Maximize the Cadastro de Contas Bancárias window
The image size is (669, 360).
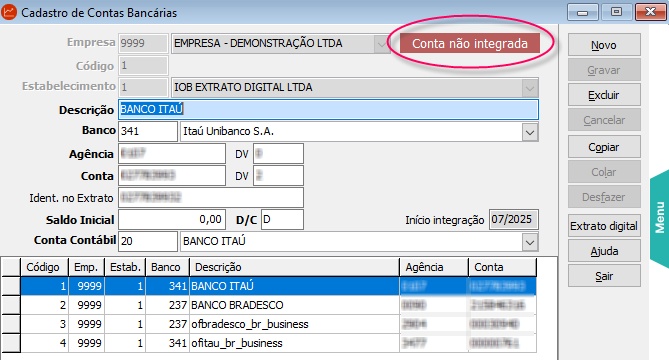[x=616, y=12]
